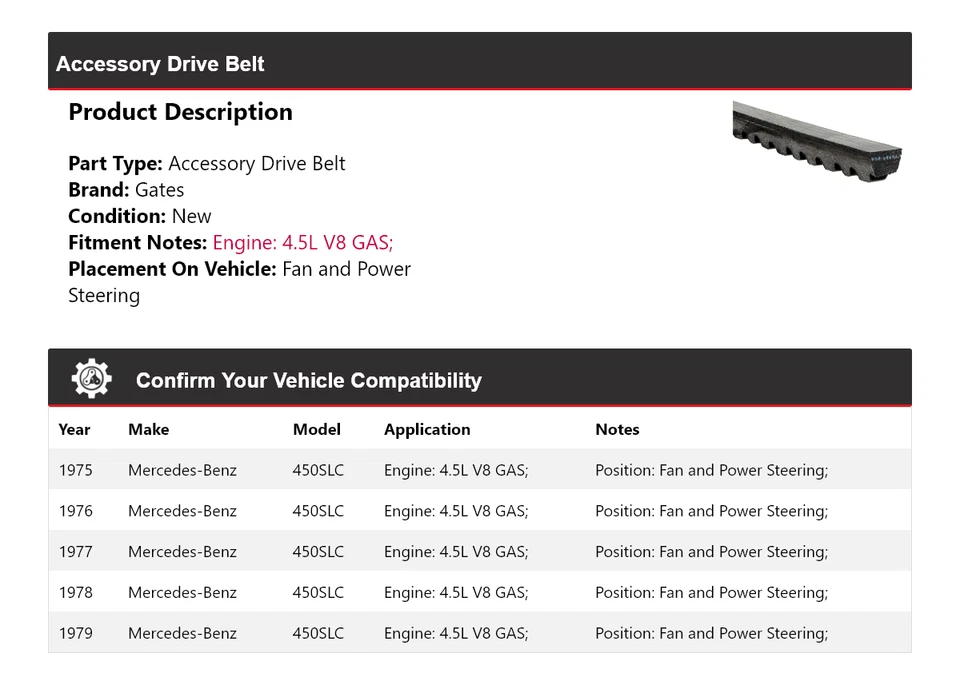The width and height of the screenshot is (960, 685).
Task: Click the Part Type: Accessory Drive Belt line
Action: (206, 164)
